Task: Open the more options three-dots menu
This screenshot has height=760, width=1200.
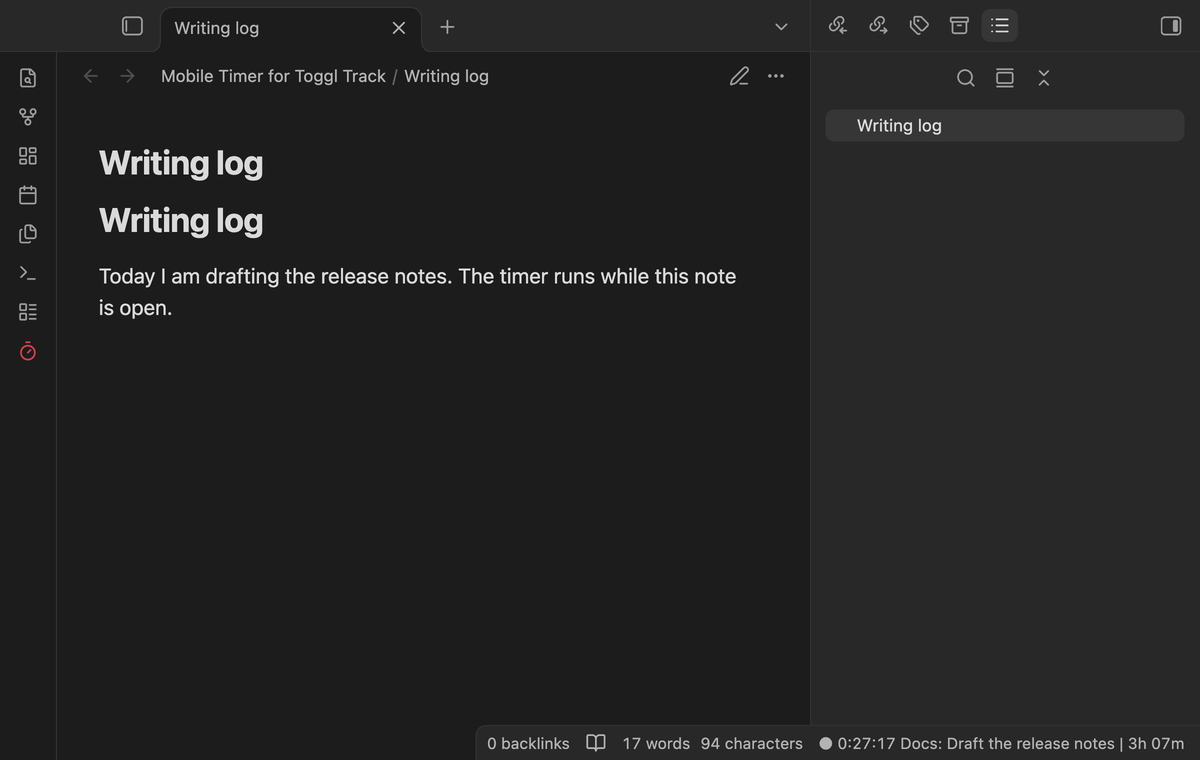Action: (776, 76)
